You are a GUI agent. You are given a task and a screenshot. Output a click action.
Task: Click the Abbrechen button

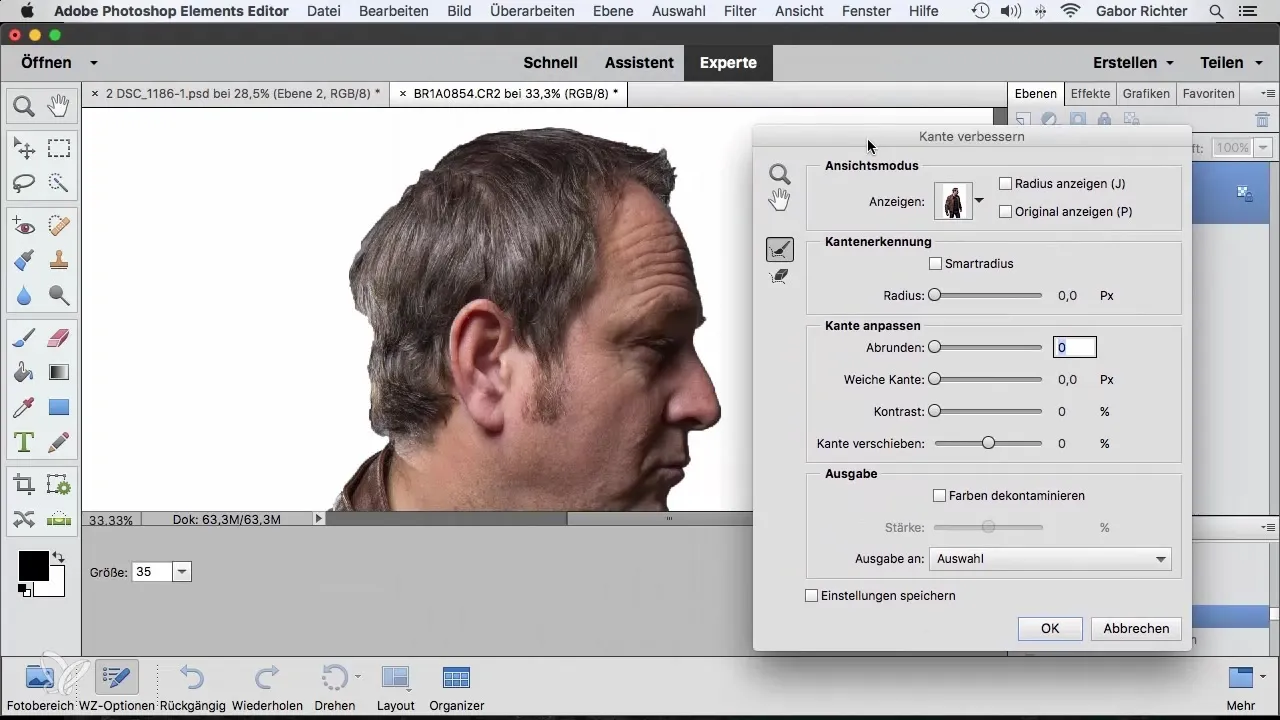[1136, 628]
